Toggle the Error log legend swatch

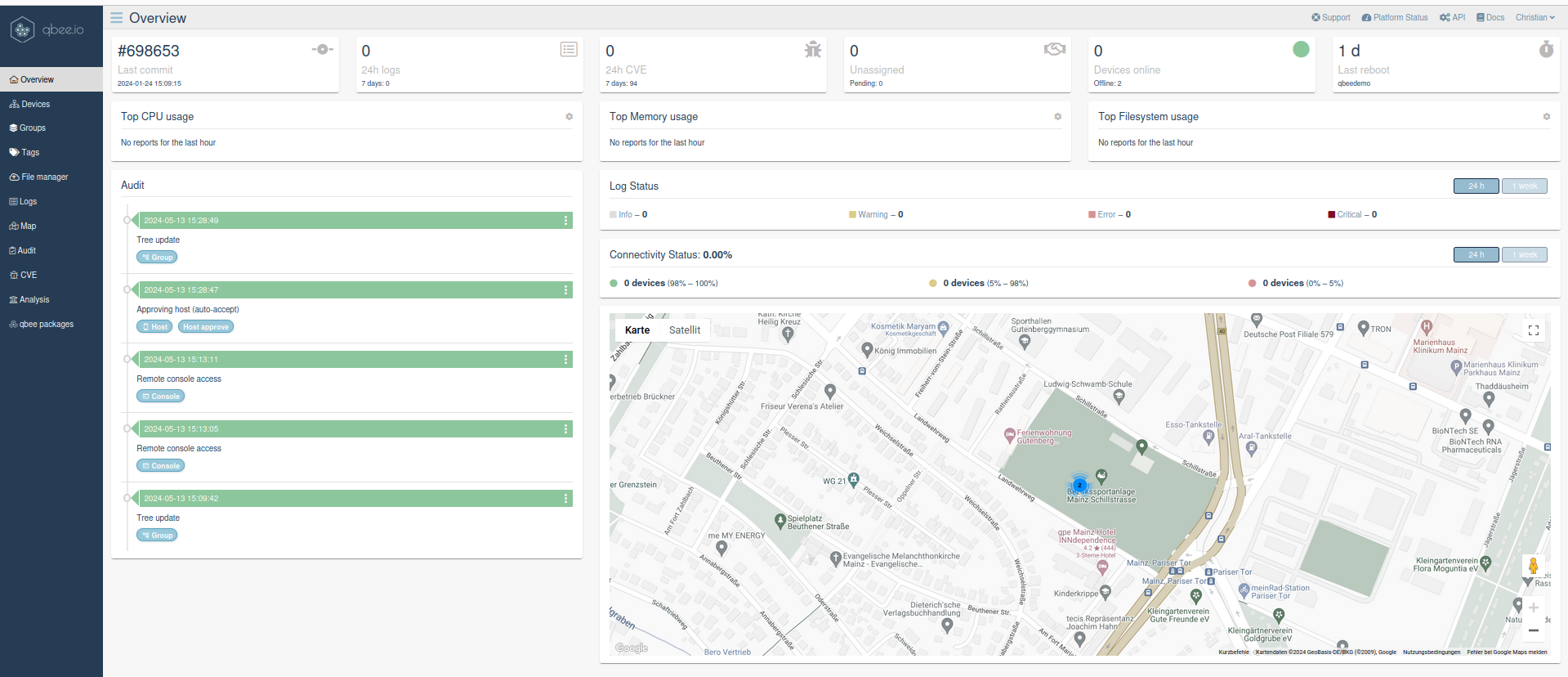[x=1092, y=215]
